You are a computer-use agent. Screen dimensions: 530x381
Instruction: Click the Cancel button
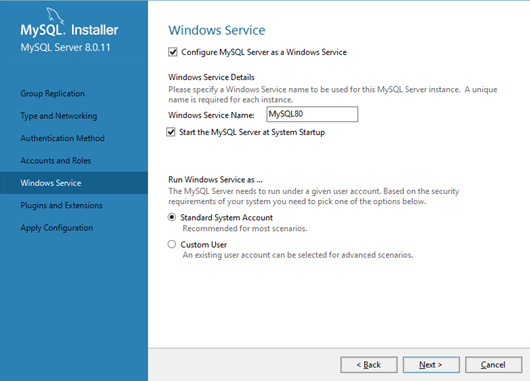click(x=493, y=364)
